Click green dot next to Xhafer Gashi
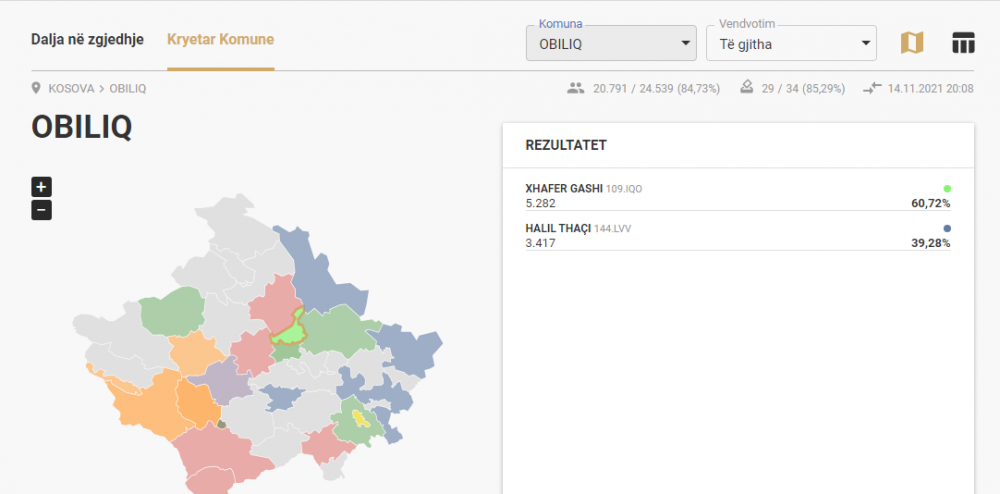This screenshot has width=1000, height=494. coord(947,189)
